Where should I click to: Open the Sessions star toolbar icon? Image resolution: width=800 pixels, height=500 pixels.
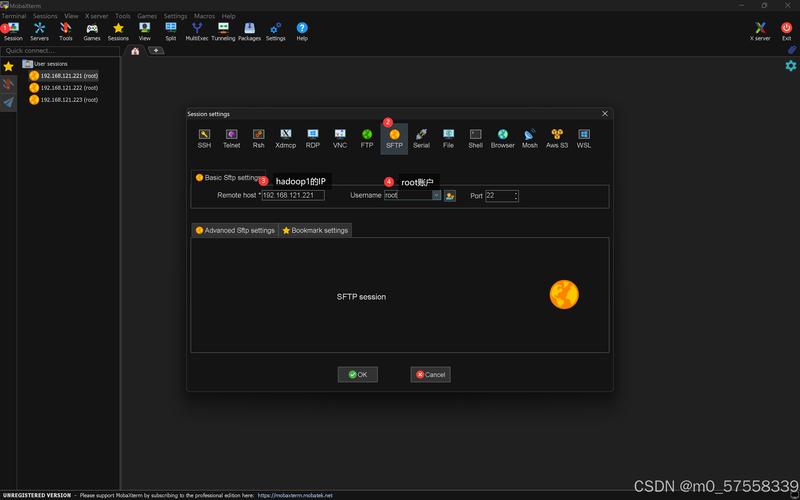point(118,31)
